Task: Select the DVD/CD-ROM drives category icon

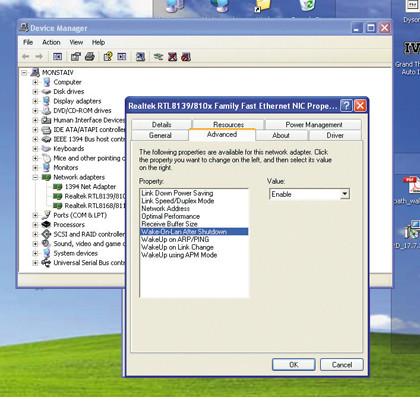Action: (46, 111)
